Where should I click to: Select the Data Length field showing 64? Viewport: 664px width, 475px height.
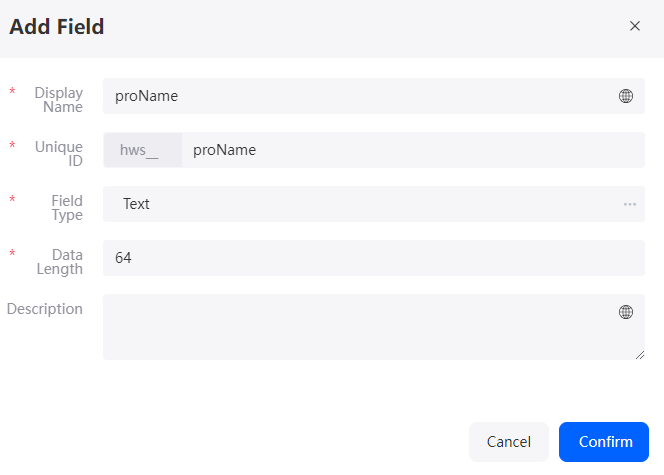click(x=374, y=258)
